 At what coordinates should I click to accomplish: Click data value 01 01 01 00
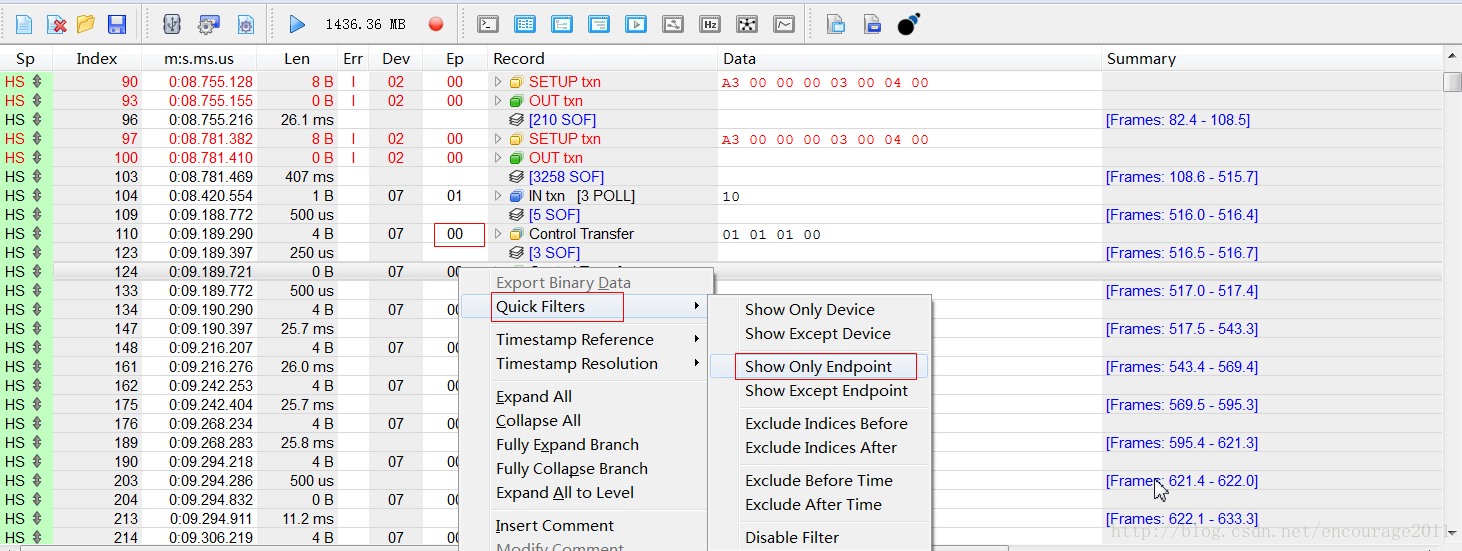[x=771, y=235]
